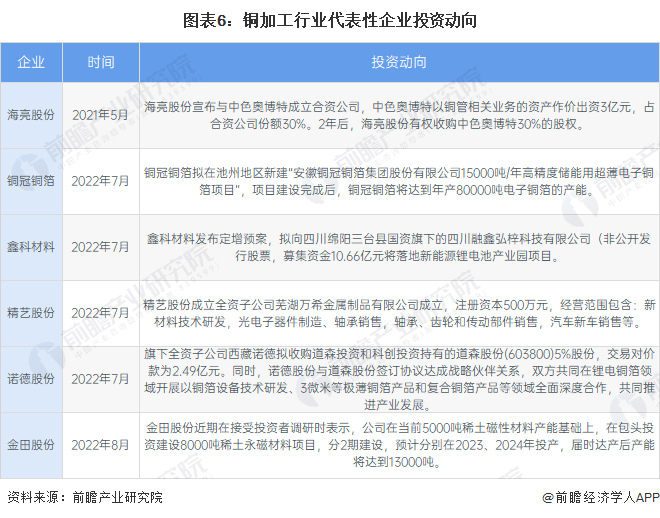Viewport: 660px width, 518px height.
Task: Click 金田股份 investment text about 稀土永磁材料
Action: click(x=399, y=445)
